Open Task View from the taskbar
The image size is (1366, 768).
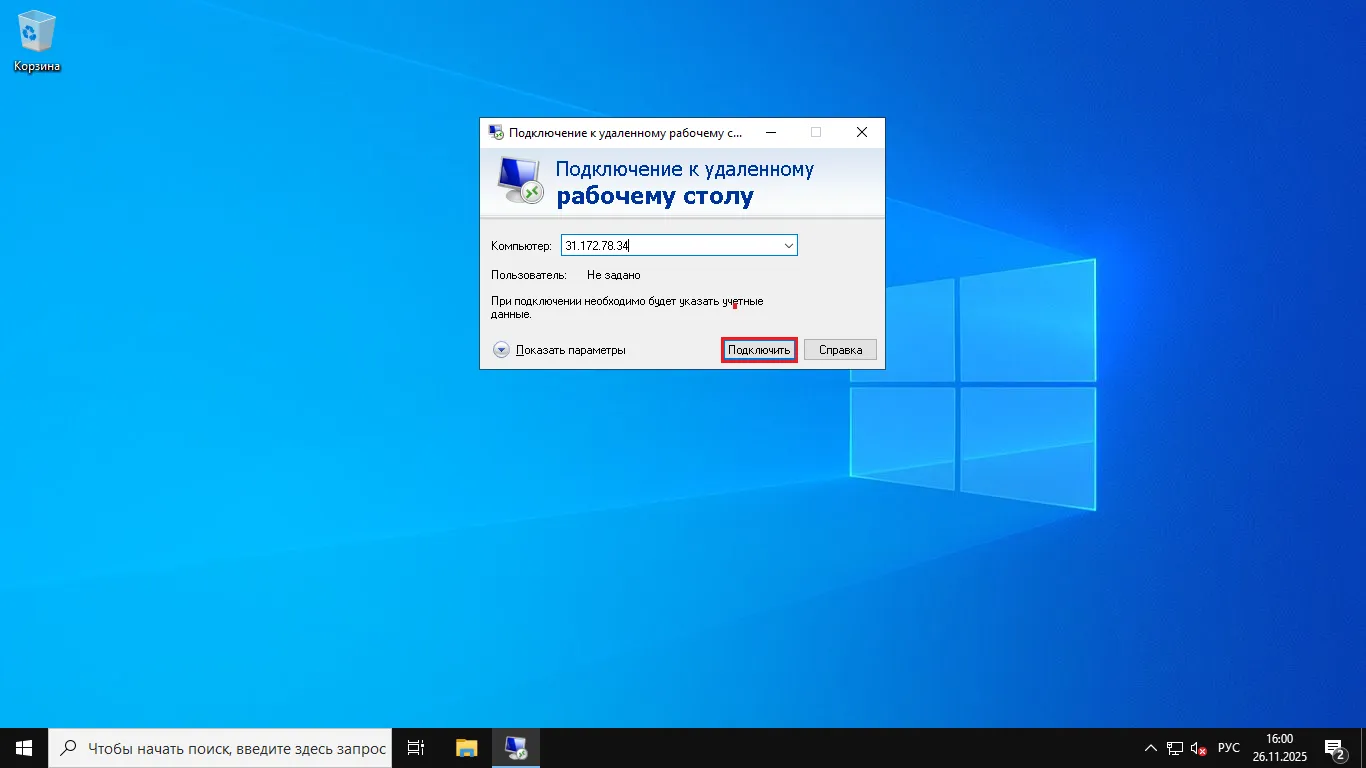click(x=416, y=748)
